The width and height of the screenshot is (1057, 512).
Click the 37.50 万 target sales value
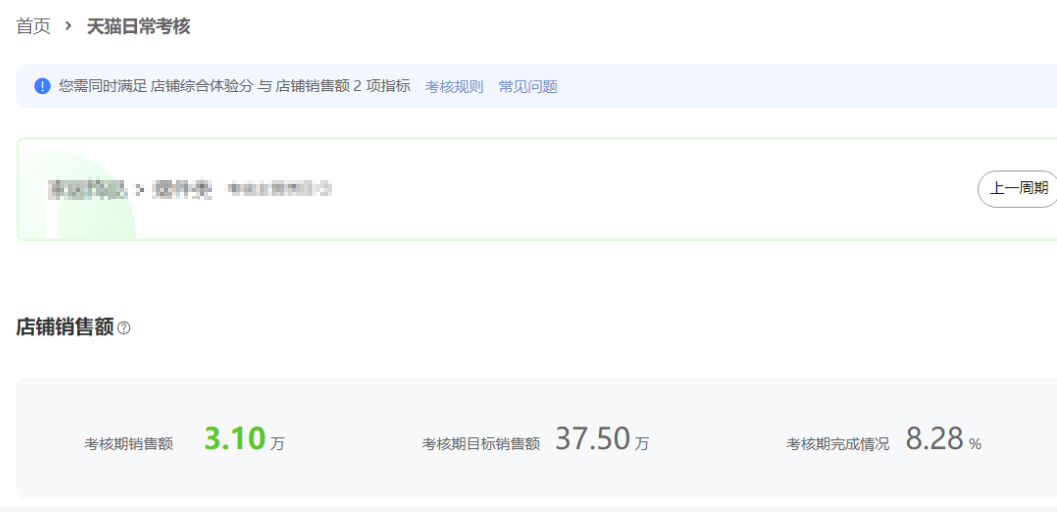click(x=602, y=439)
